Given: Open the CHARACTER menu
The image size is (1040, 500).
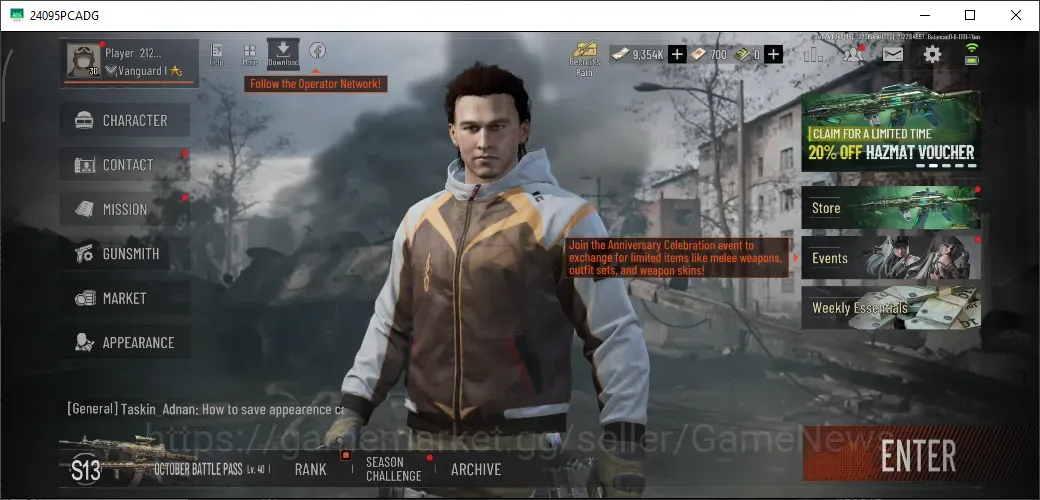Looking at the screenshot, I should [125, 120].
